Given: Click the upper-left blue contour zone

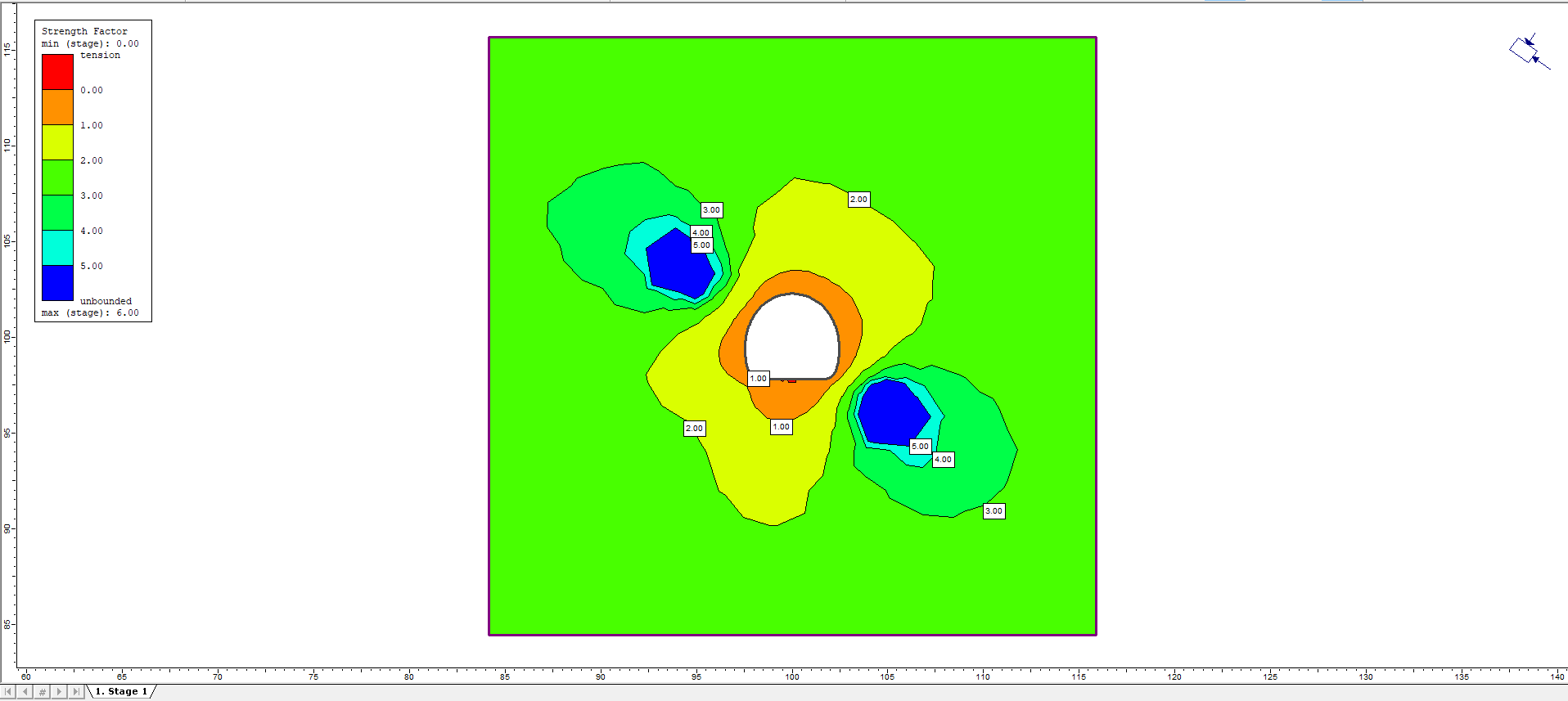Looking at the screenshot, I should [x=678, y=263].
